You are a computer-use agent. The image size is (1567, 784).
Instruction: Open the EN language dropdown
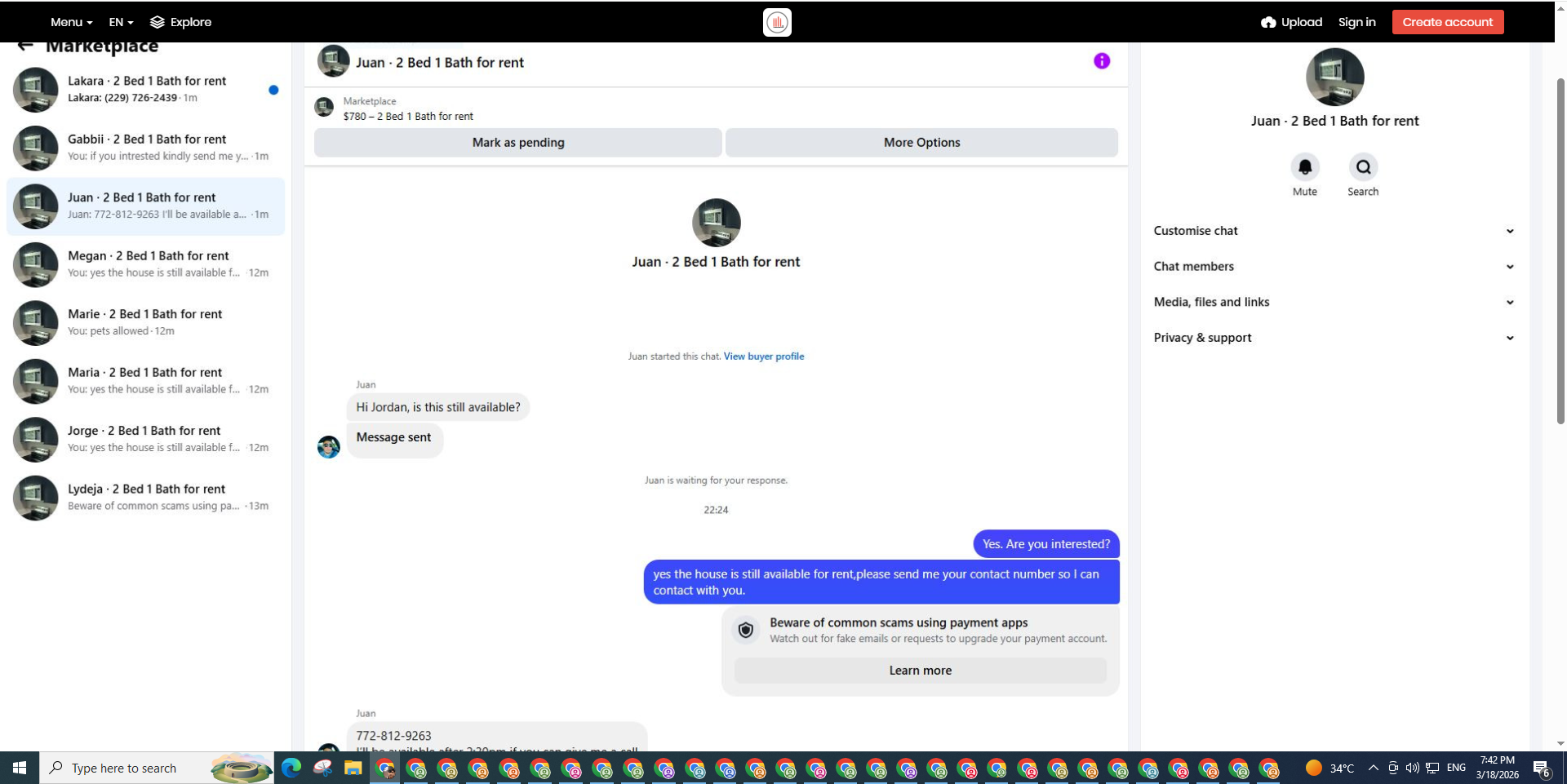point(121,22)
